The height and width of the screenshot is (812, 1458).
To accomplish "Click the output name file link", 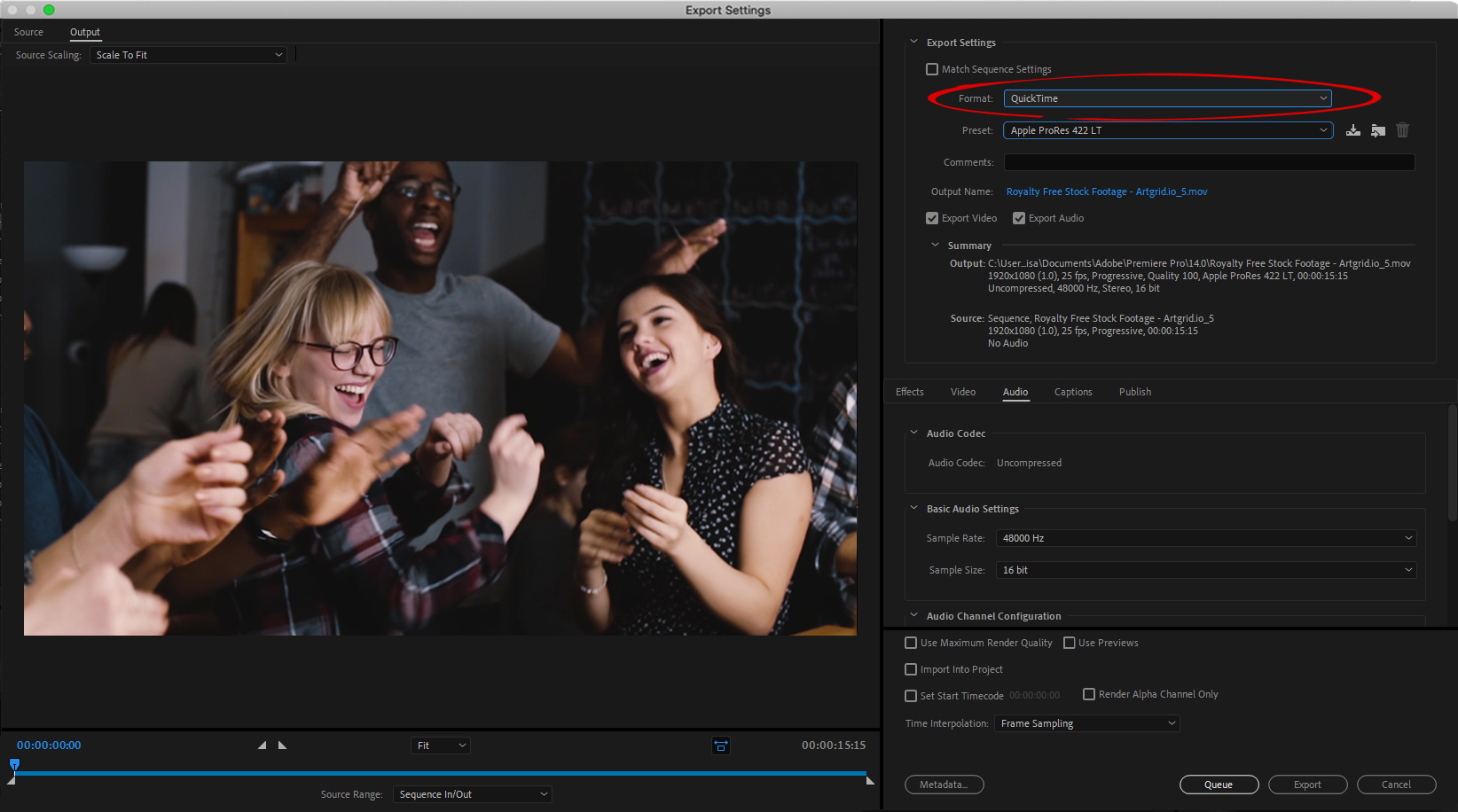I will pos(1106,191).
